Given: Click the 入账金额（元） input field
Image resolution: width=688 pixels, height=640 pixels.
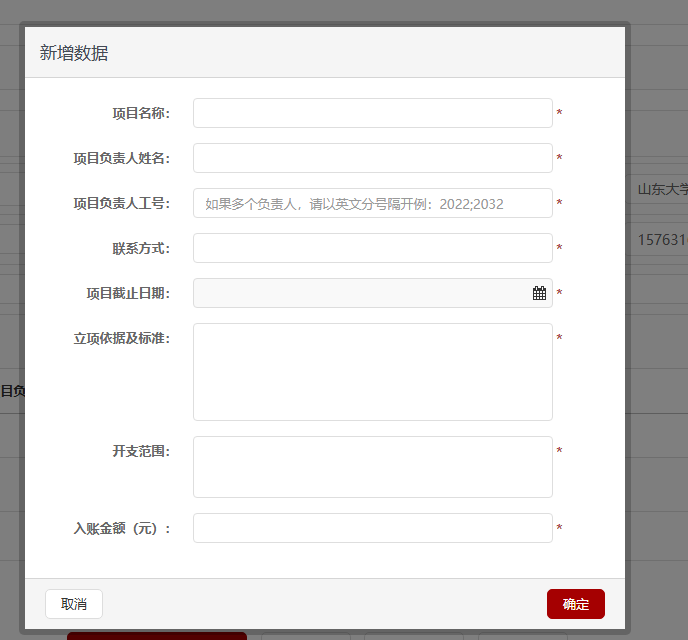Looking at the screenshot, I should [373, 528].
